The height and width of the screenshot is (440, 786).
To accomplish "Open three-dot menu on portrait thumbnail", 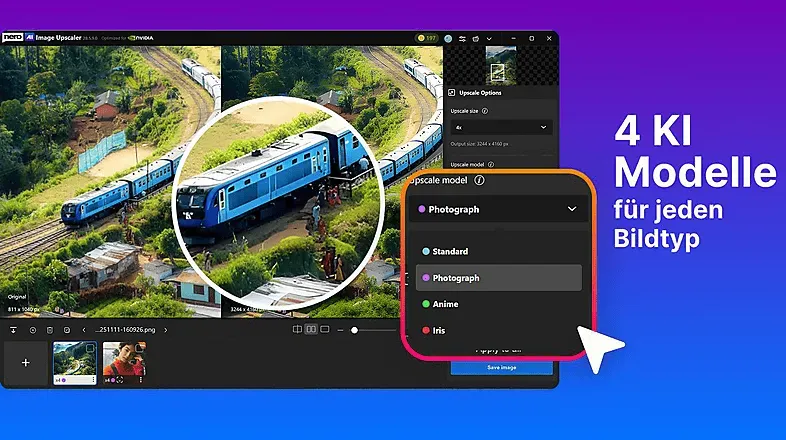I will tap(141, 380).
